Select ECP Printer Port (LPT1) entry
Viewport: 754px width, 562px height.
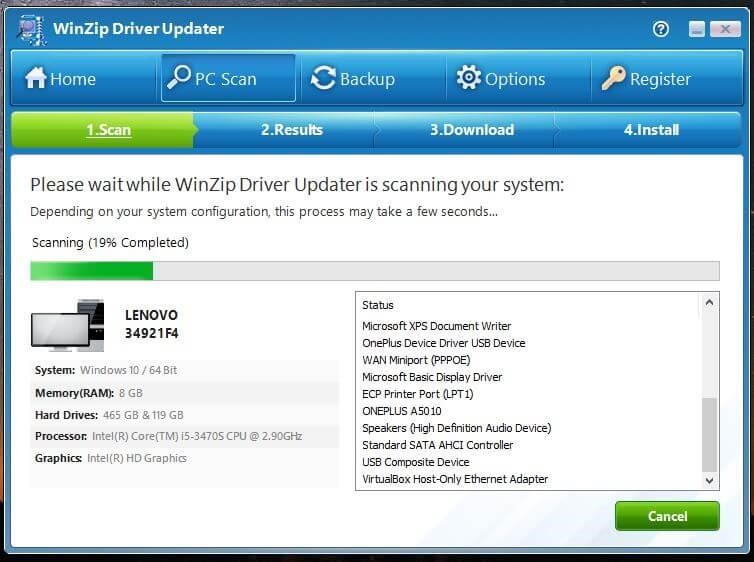tap(418, 394)
